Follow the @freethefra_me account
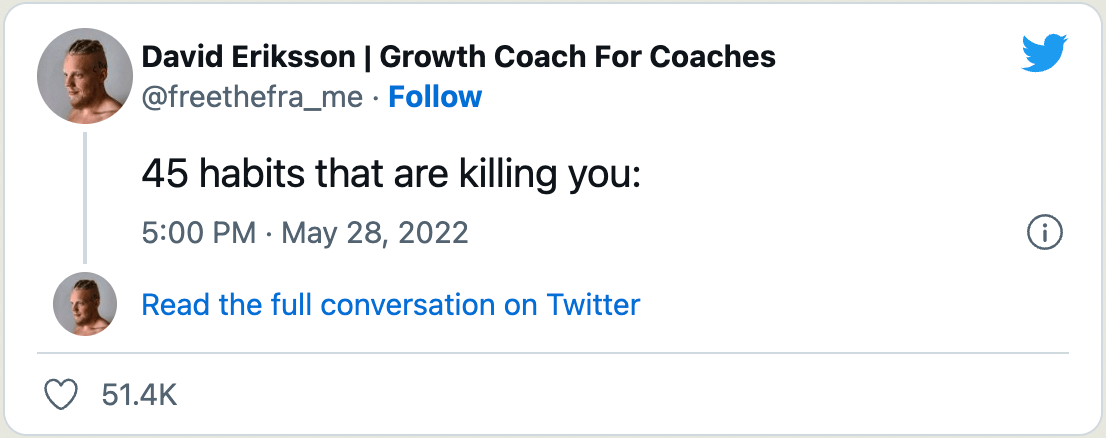This screenshot has height=438, width=1106. (x=435, y=97)
